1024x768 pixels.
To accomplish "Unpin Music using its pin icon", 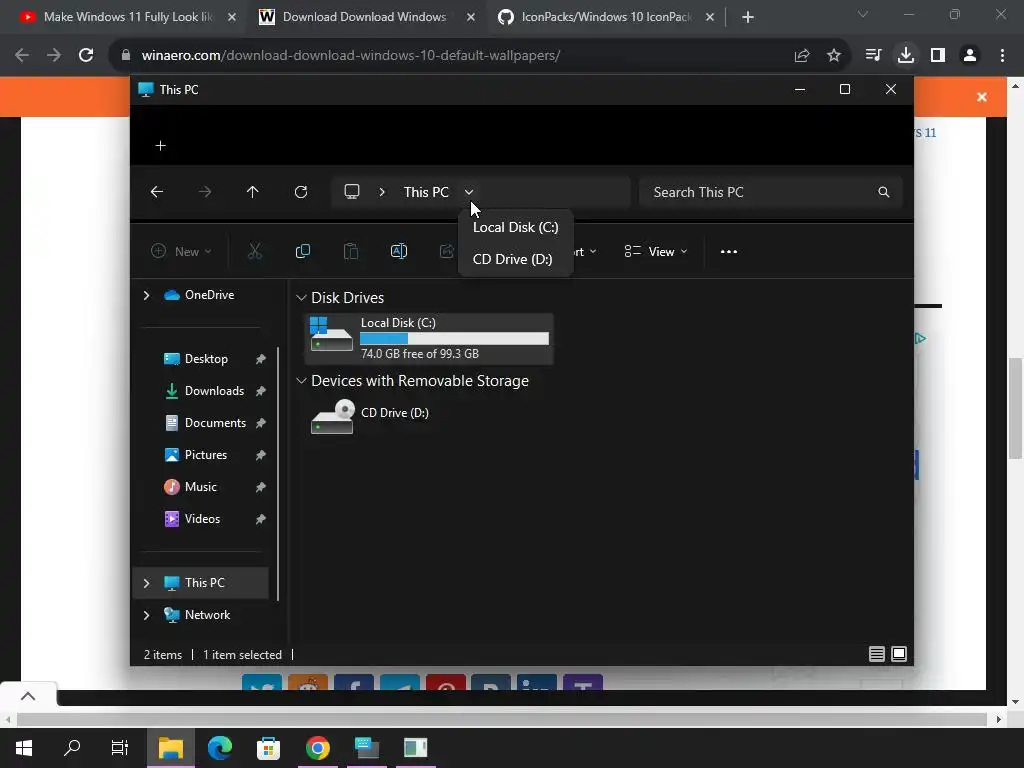I will (261, 487).
